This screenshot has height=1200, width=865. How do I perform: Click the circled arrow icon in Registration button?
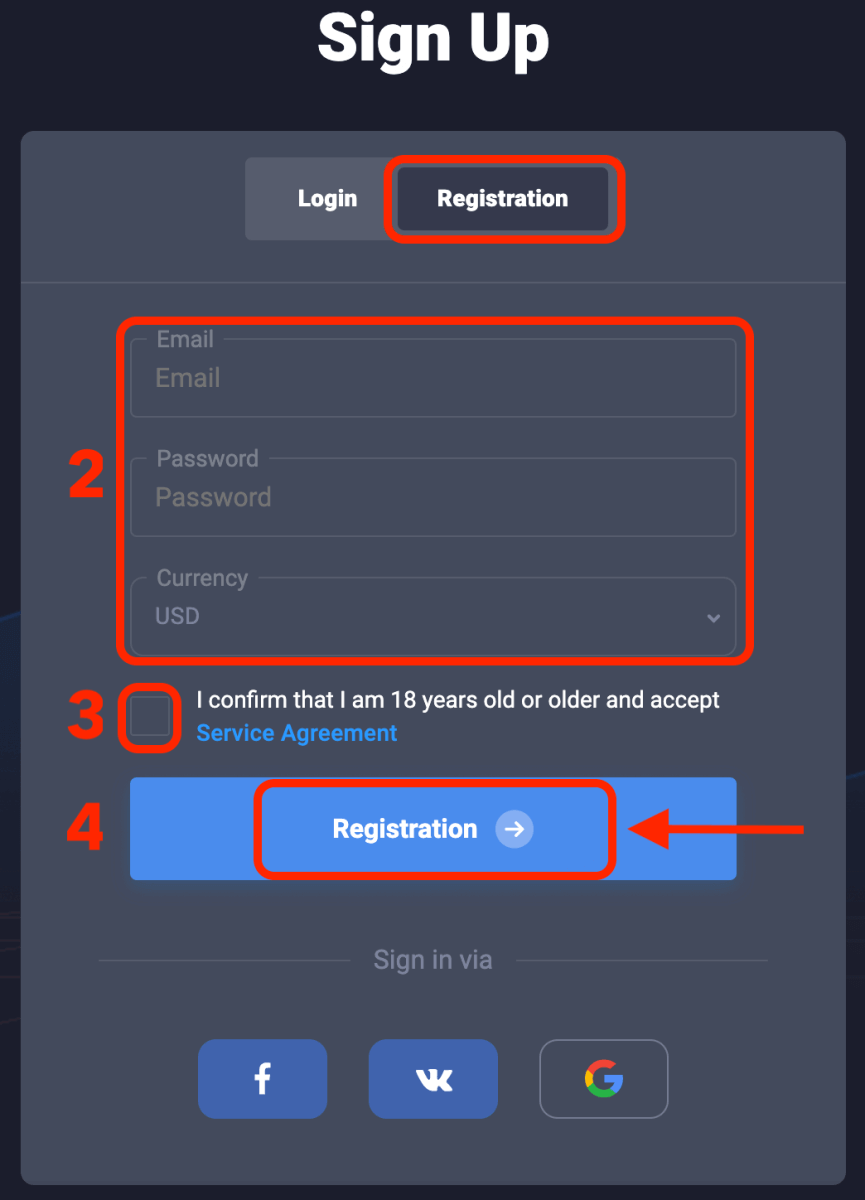pos(515,829)
